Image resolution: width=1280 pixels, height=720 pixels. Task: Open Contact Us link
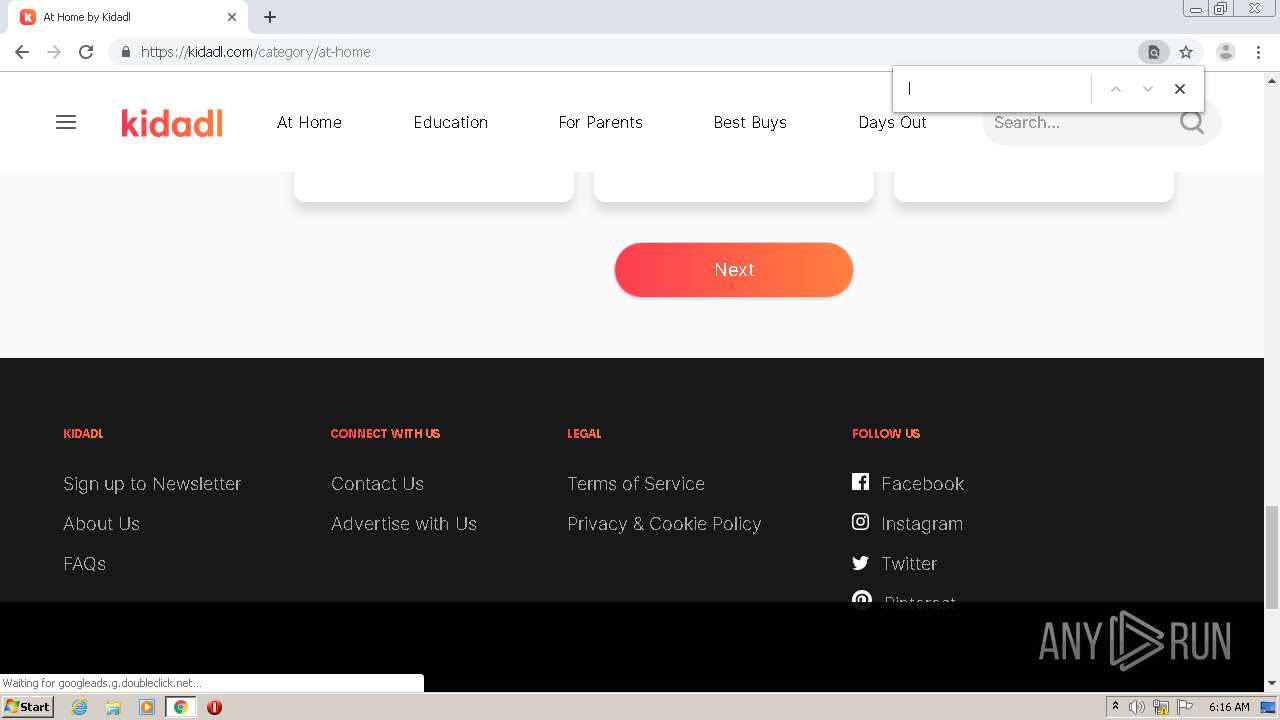(377, 483)
